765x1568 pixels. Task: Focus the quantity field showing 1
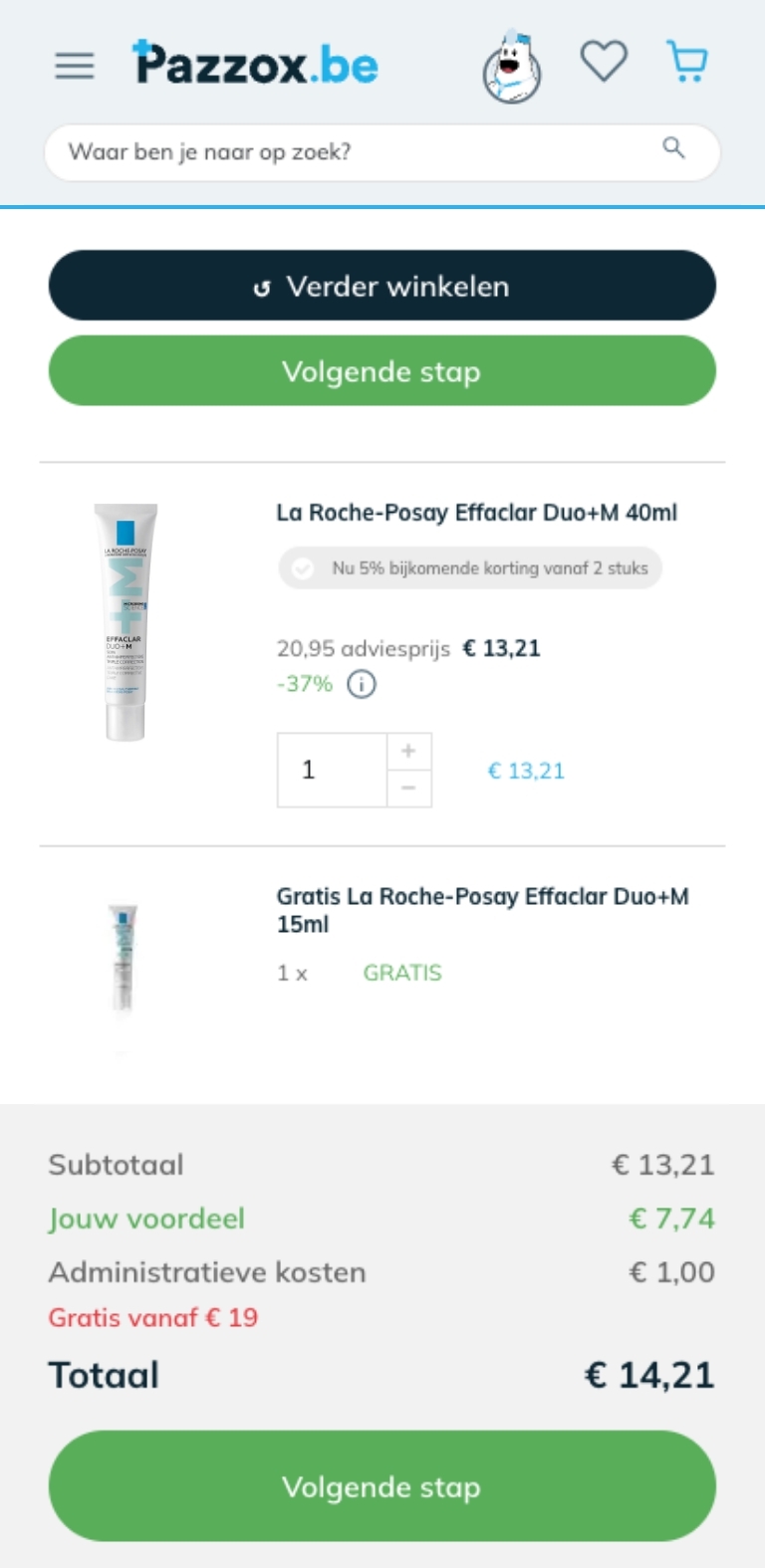332,770
